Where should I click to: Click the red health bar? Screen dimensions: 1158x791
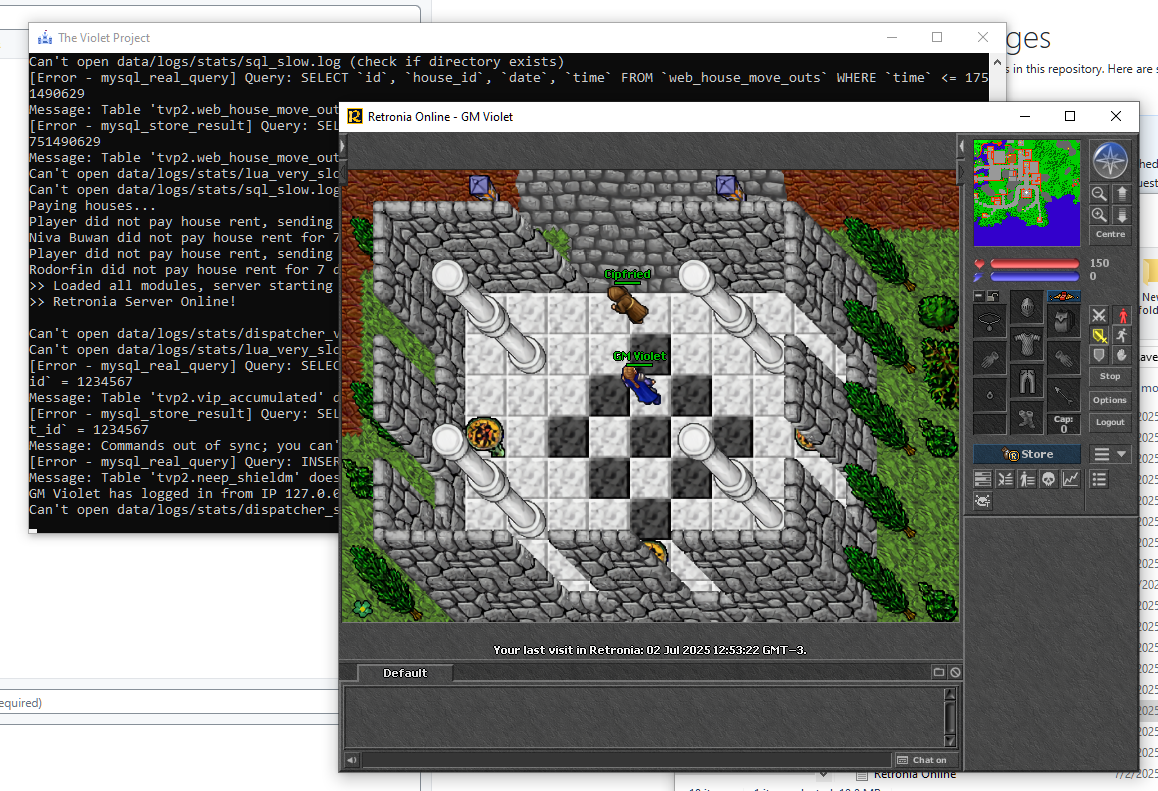tap(1034, 264)
